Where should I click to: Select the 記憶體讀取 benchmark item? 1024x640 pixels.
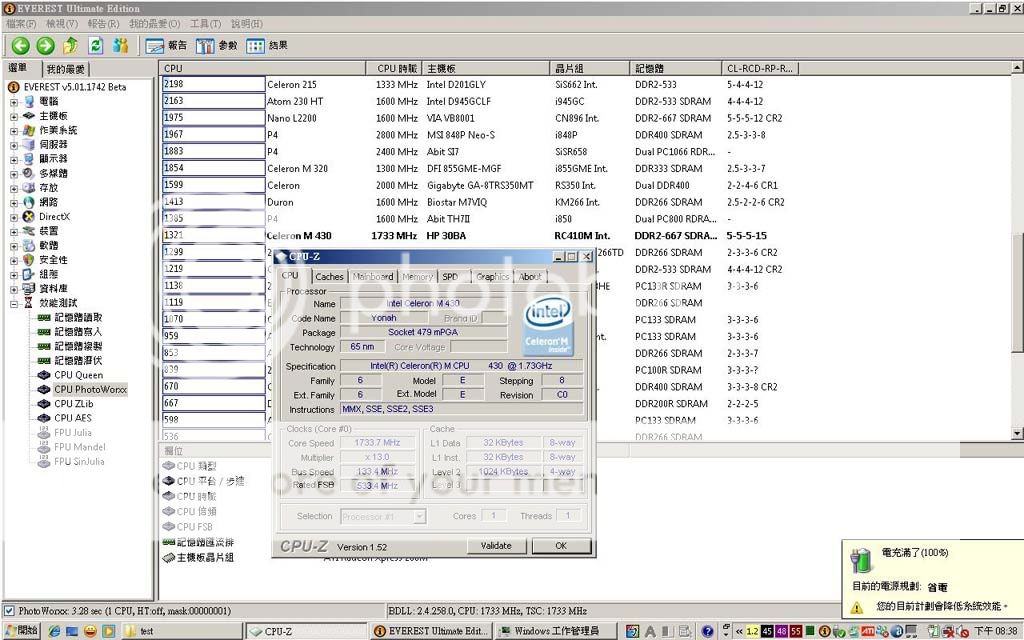point(78,317)
